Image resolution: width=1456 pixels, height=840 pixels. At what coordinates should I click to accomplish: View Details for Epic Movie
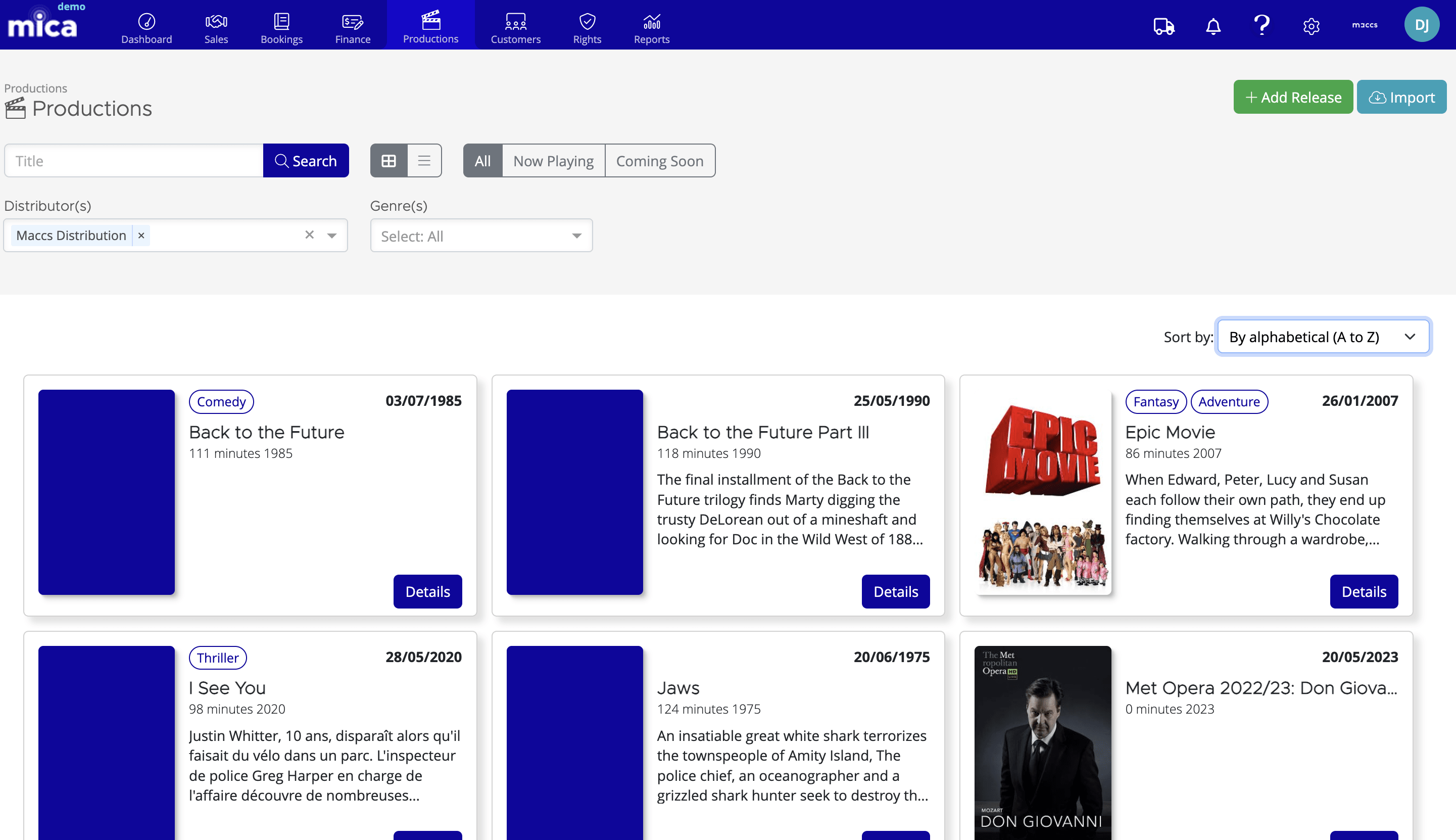pos(1363,591)
